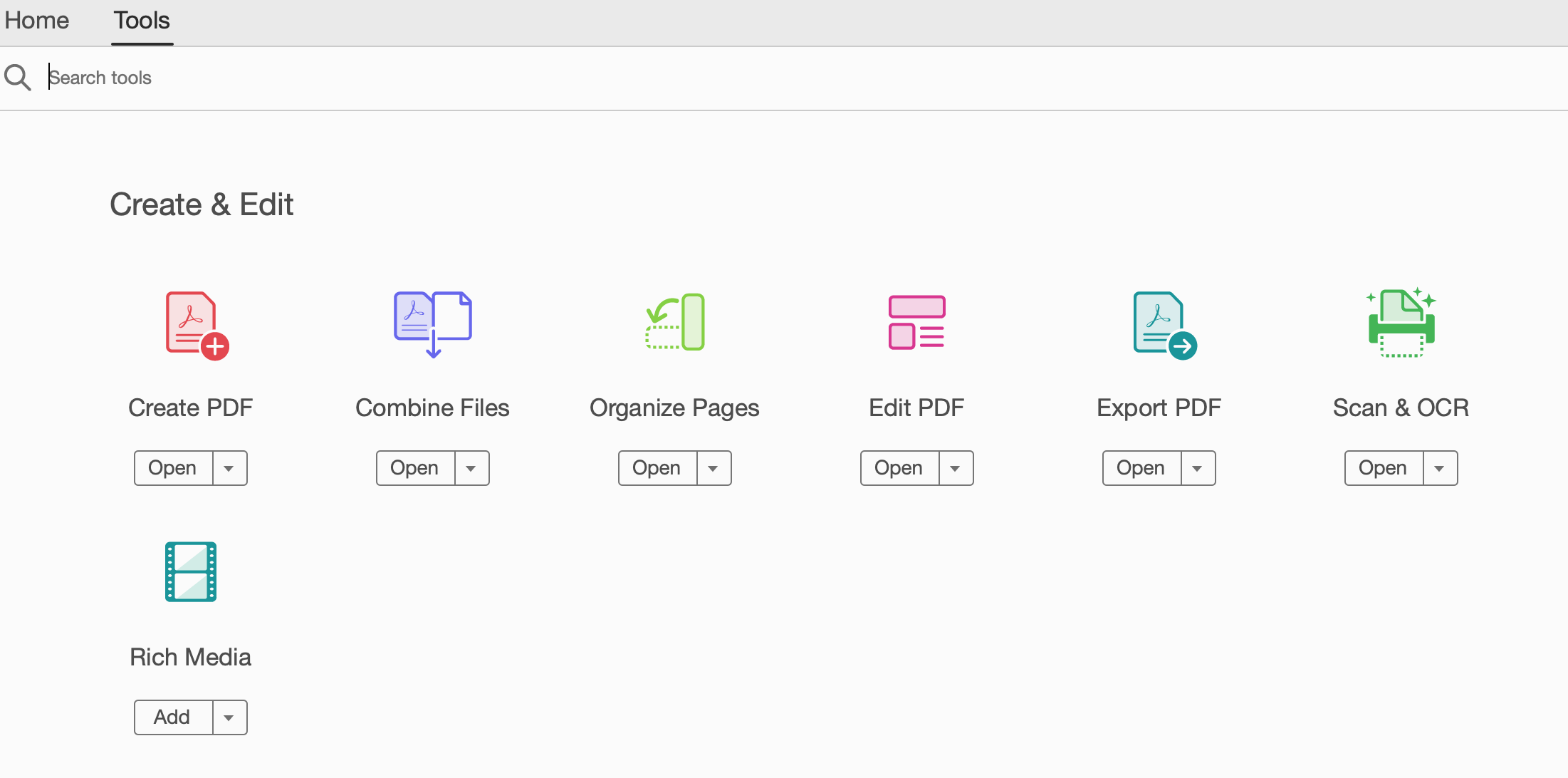Click the search magnifying glass icon

18,78
